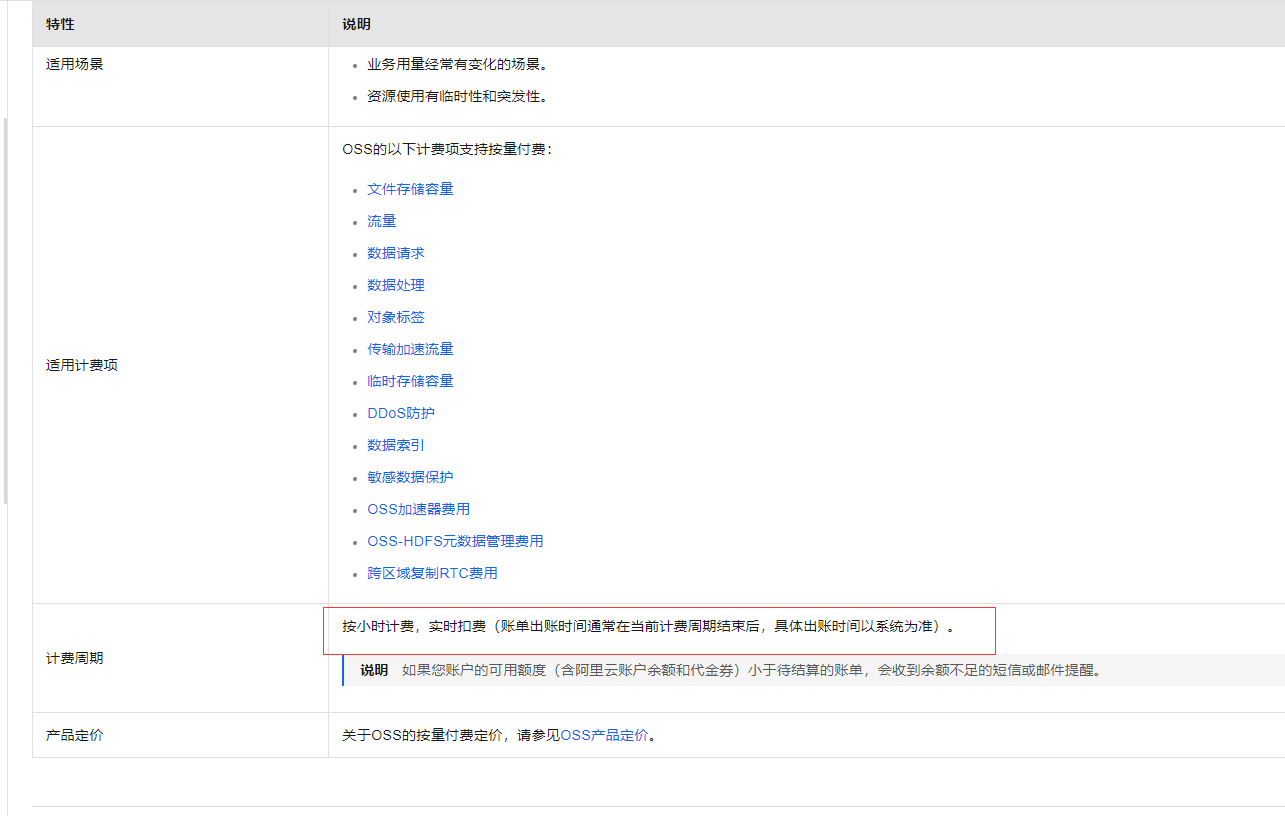Click the 适用场景 row label
Image resolution: width=1285 pixels, height=816 pixels.
click(74, 64)
